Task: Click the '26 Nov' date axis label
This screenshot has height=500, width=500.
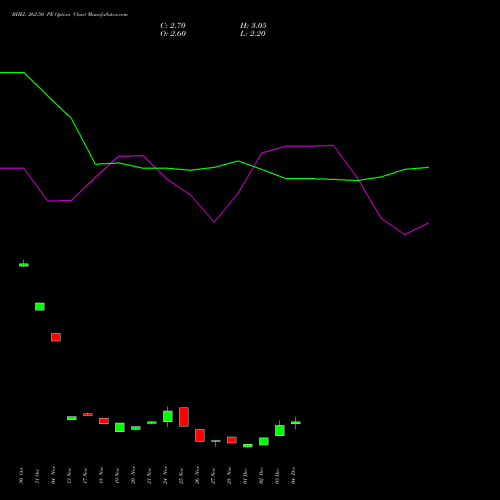Action: point(197,475)
